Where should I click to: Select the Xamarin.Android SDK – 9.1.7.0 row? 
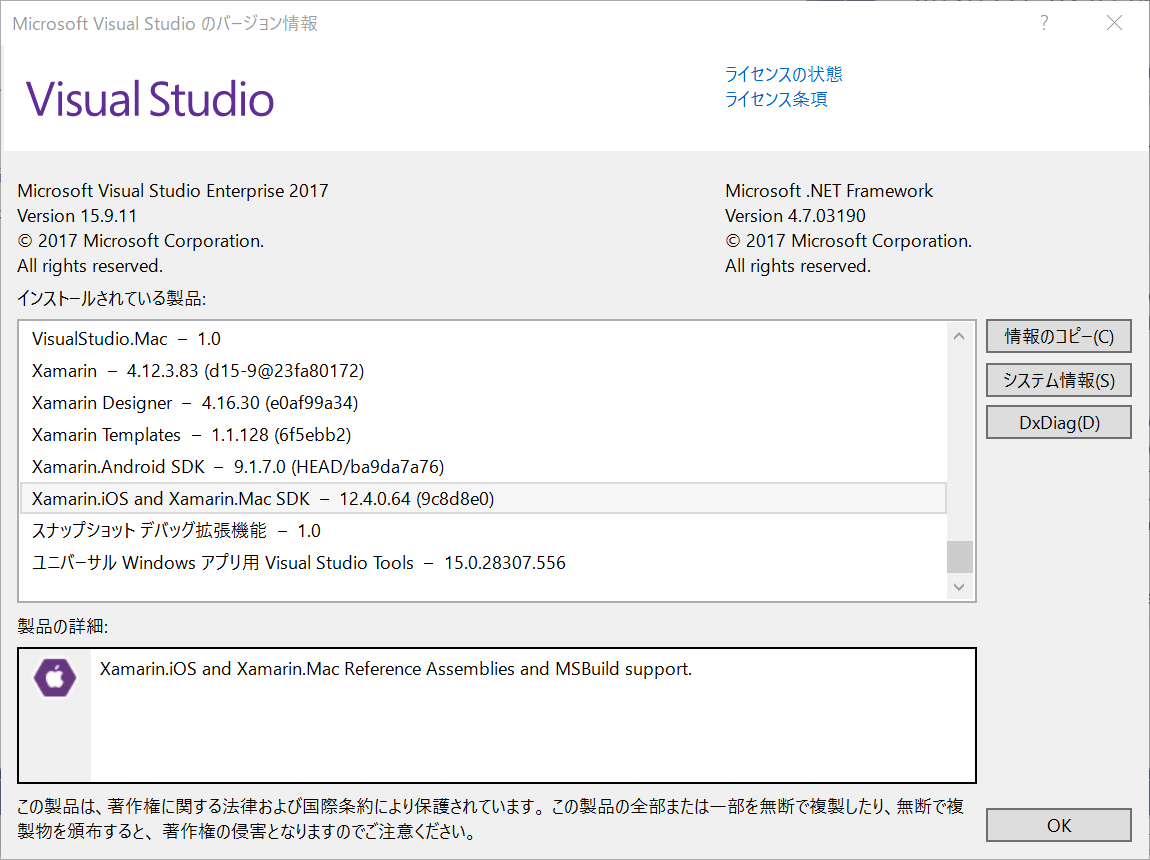coord(484,467)
